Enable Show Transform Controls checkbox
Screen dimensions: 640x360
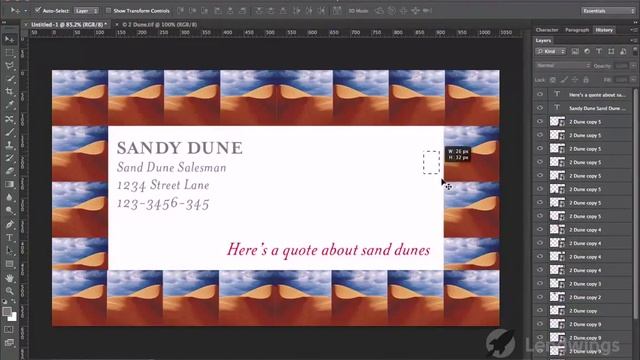click(x=108, y=11)
